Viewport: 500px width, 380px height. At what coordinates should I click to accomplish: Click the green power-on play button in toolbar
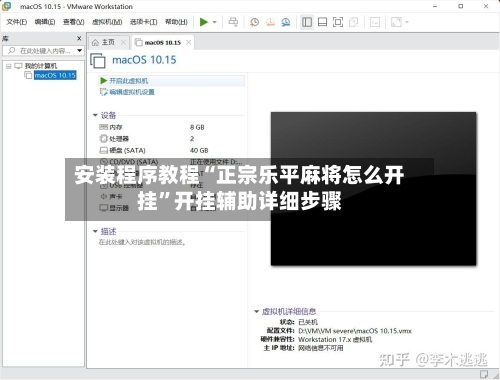204,22
